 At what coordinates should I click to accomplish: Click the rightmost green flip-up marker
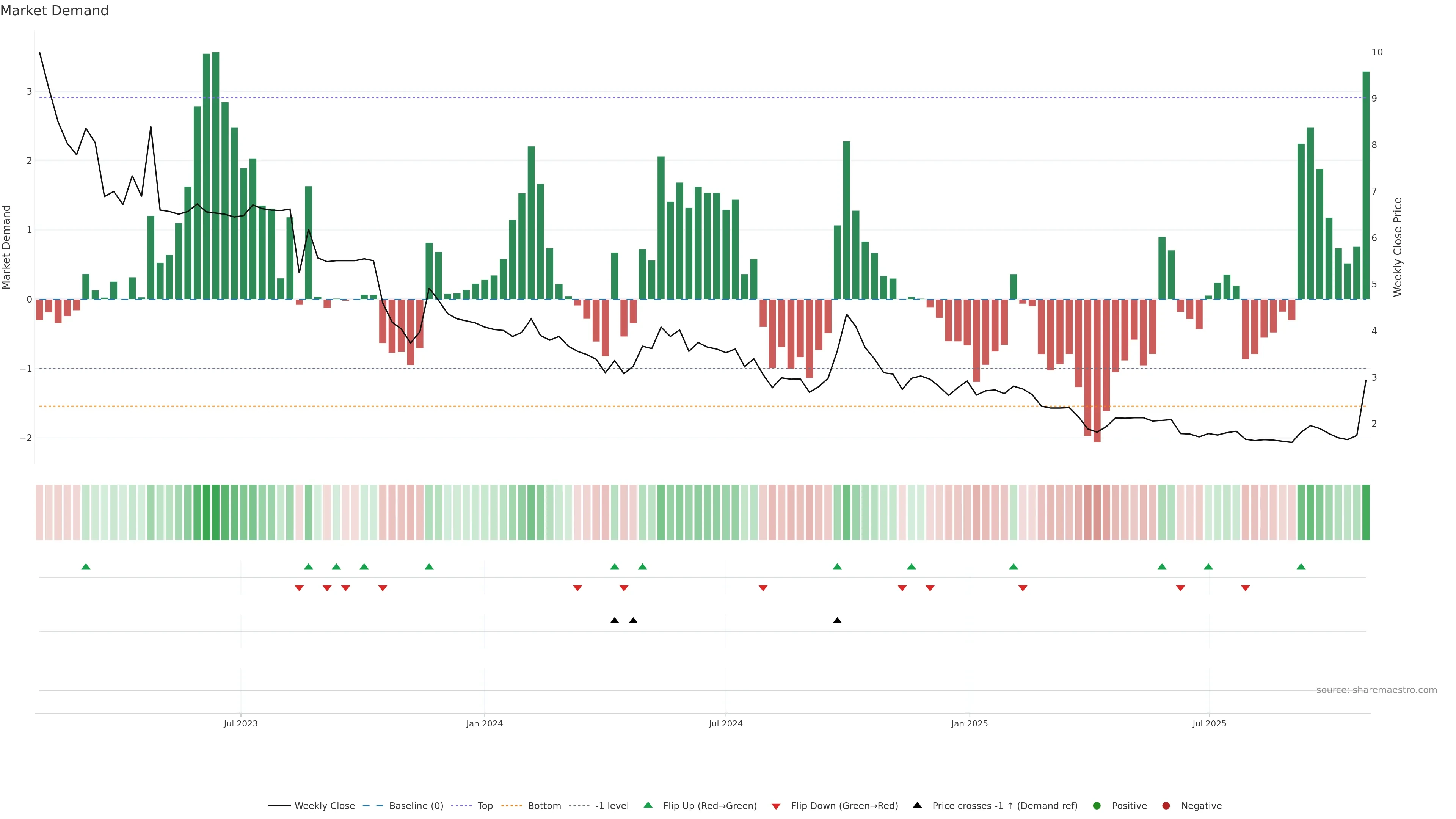tap(1301, 567)
